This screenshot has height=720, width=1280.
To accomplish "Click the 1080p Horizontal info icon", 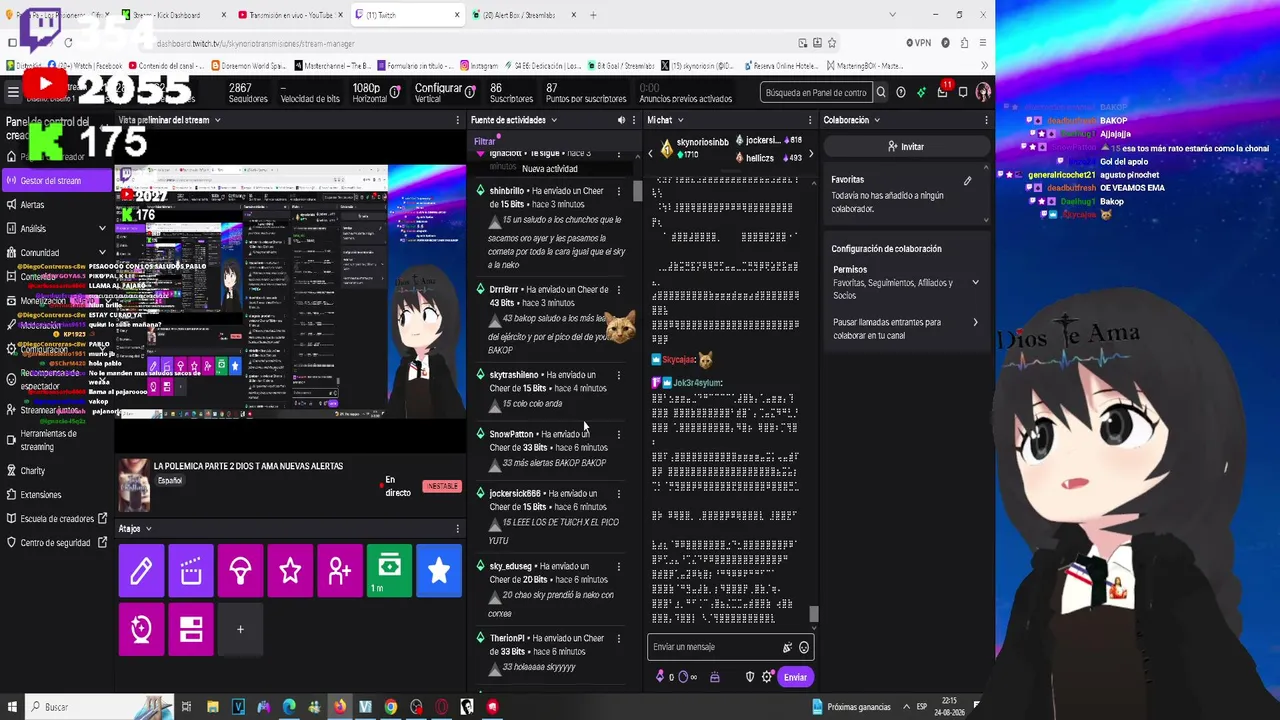I will tap(395, 92).
